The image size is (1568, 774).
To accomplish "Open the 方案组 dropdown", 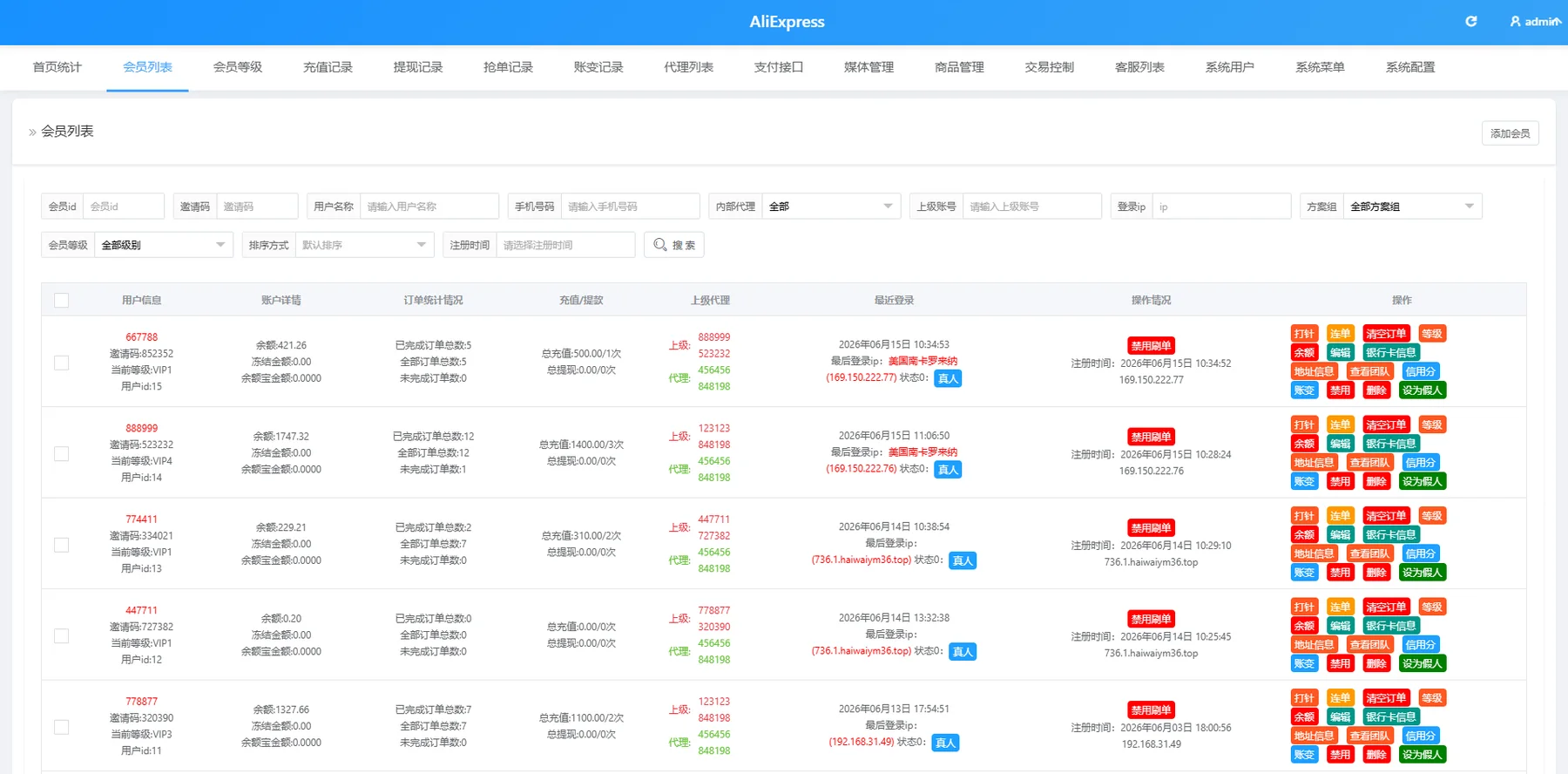I will pos(1412,207).
